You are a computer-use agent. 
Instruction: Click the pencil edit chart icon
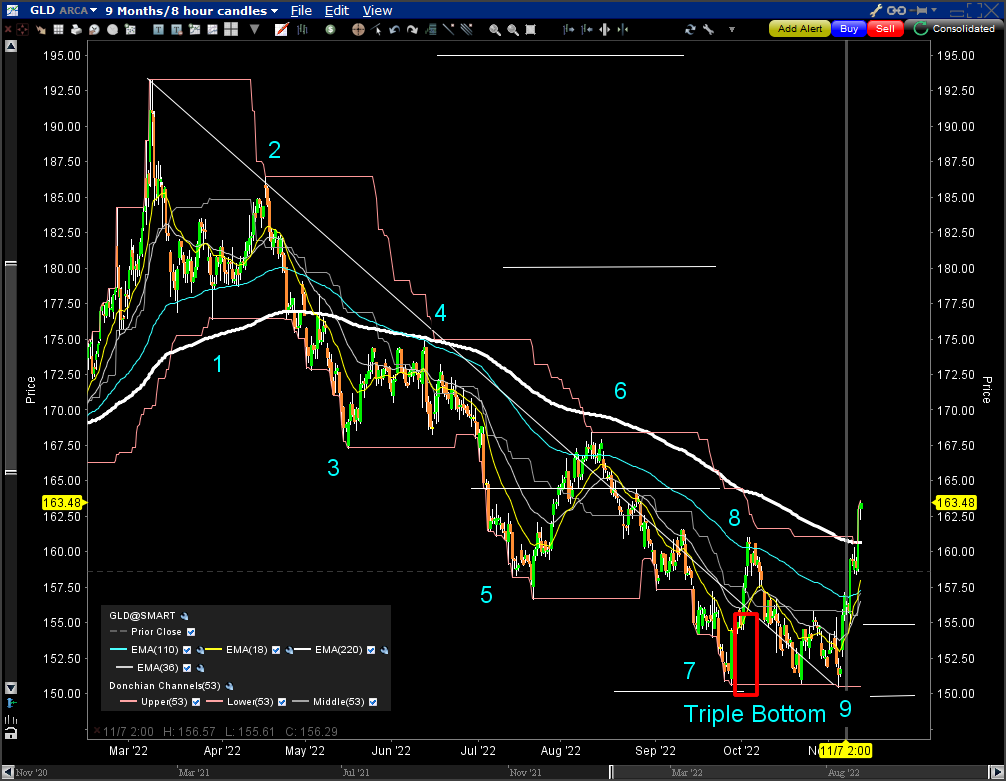(281, 30)
